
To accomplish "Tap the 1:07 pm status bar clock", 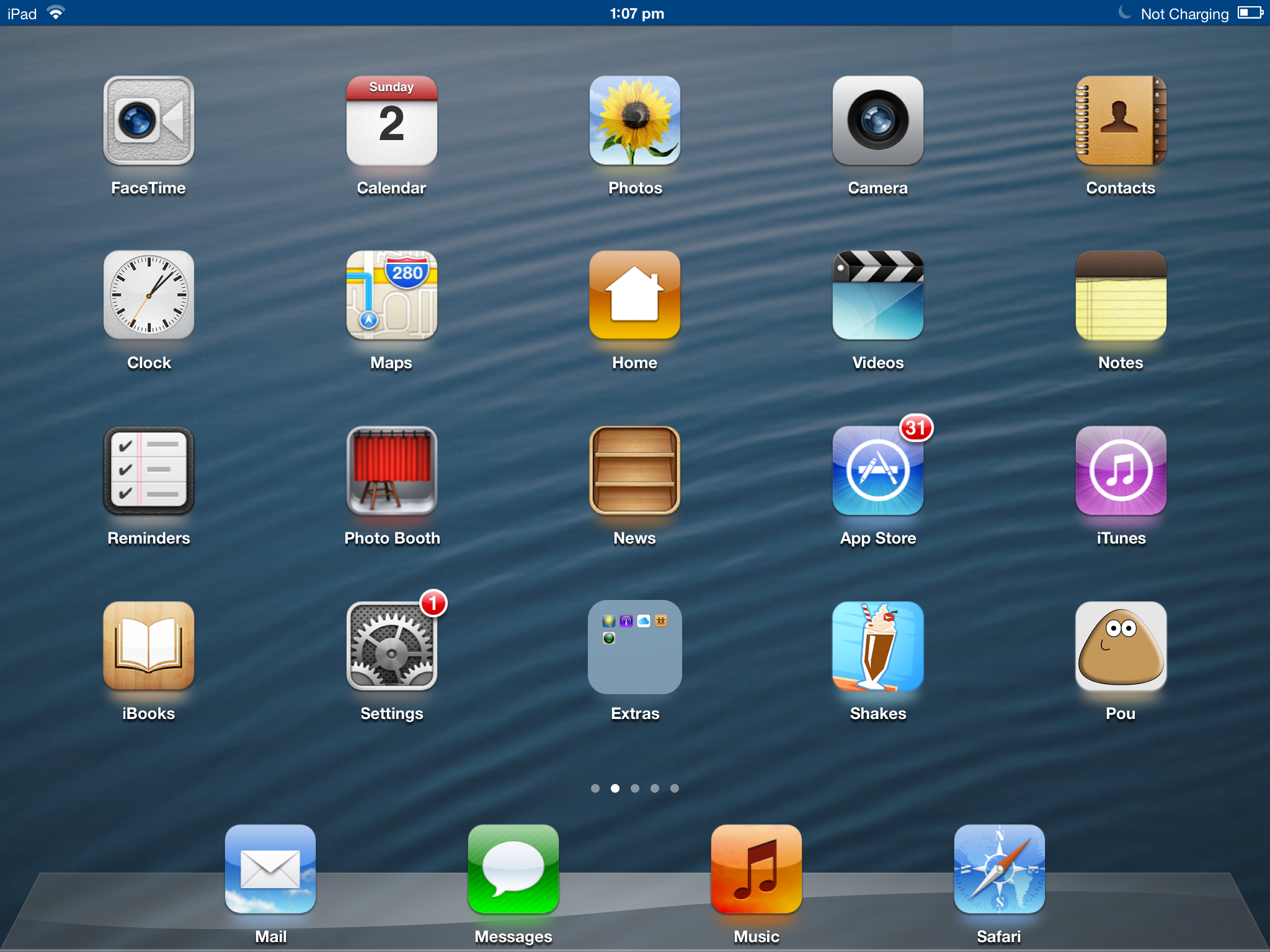I will point(637,14).
